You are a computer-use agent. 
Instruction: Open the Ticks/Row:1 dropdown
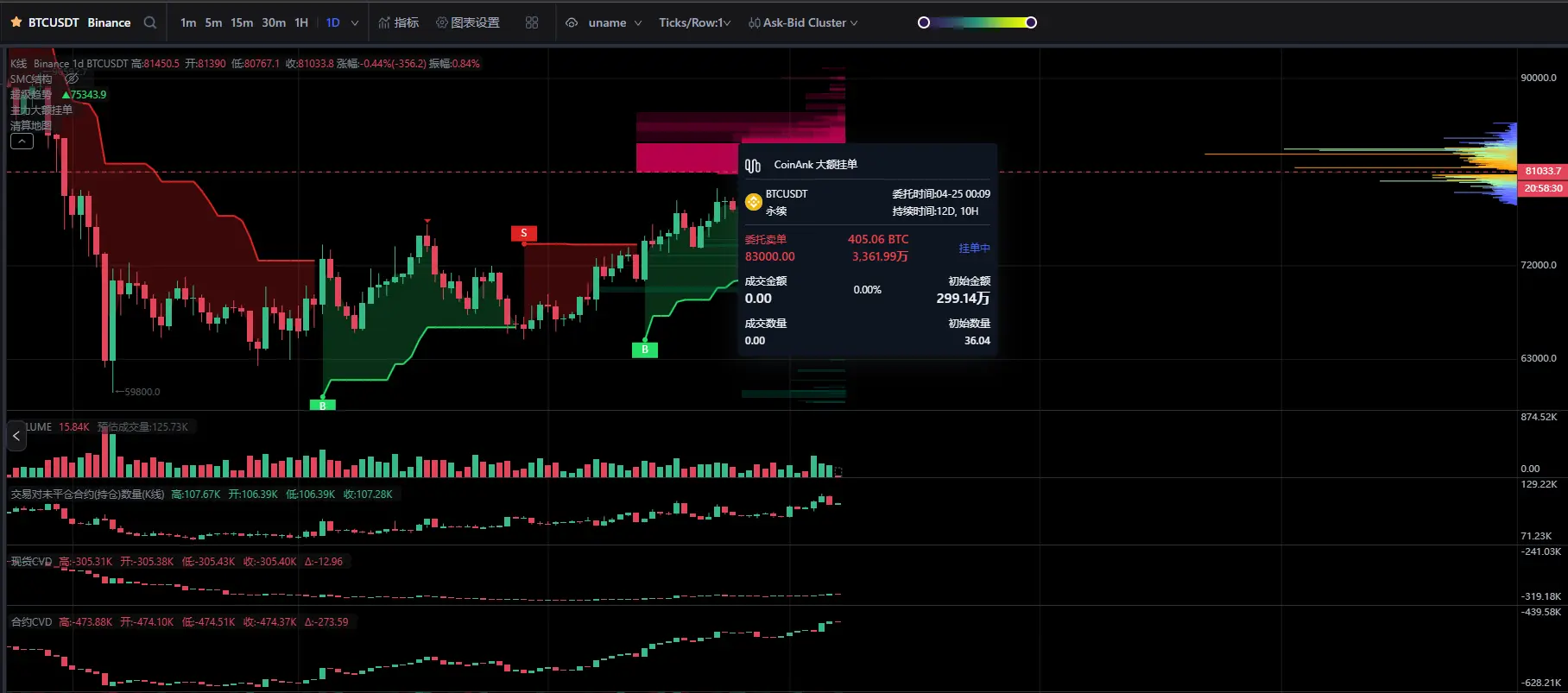(x=695, y=22)
